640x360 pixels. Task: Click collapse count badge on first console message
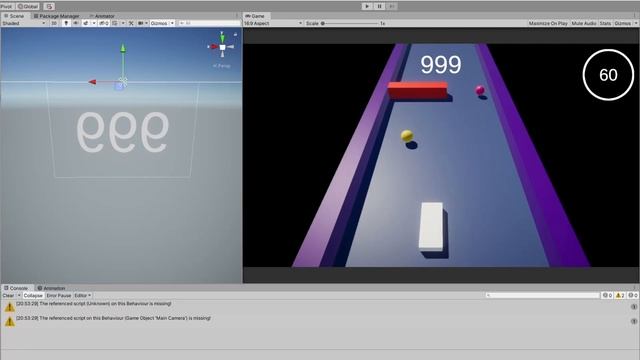pyautogui.click(x=634, y=307)
